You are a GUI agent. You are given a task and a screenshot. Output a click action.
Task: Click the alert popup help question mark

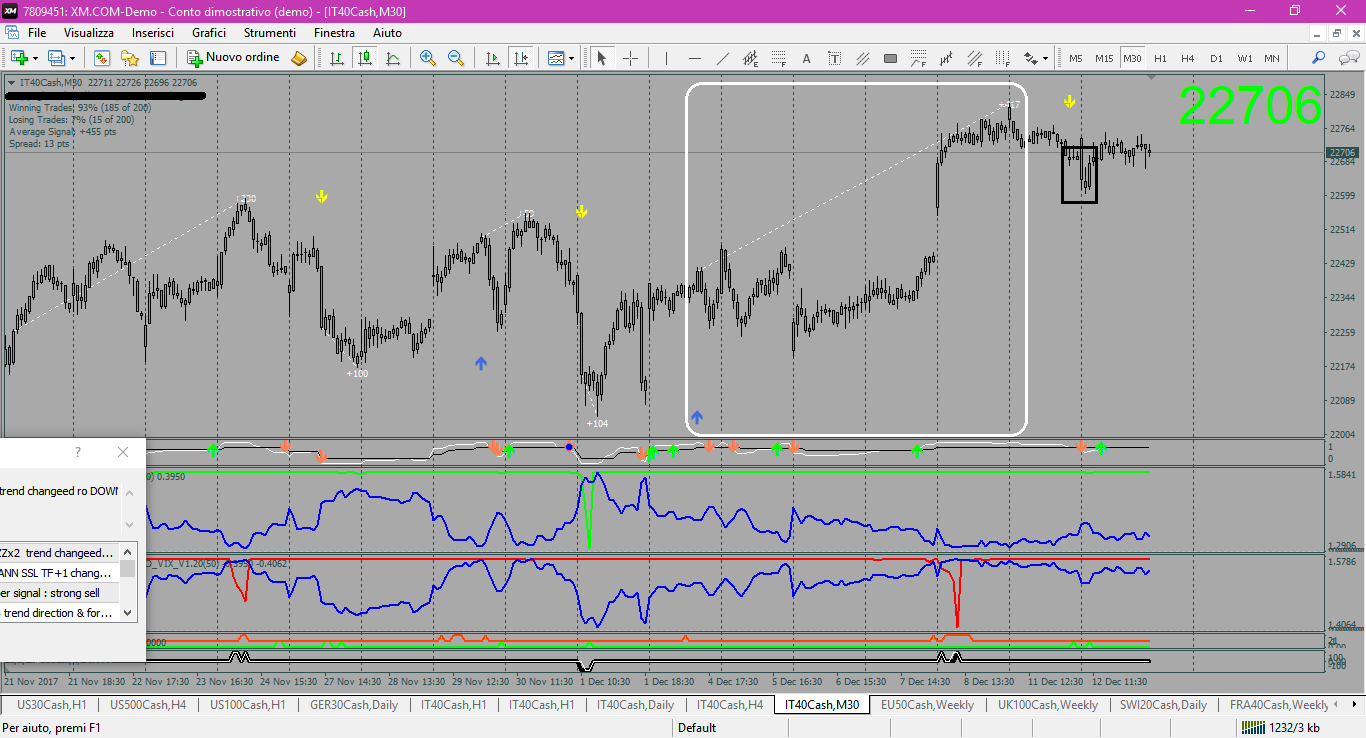tap(78, 452)
